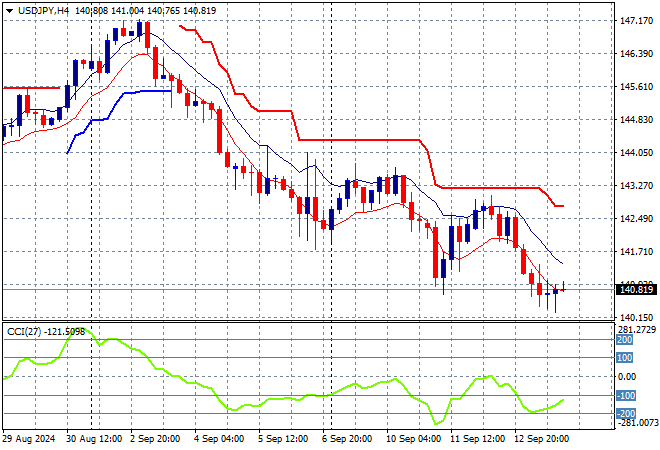
Task: Select the thick red stepped trailing line
Action: pyautogui.click(x=360, y=140)
